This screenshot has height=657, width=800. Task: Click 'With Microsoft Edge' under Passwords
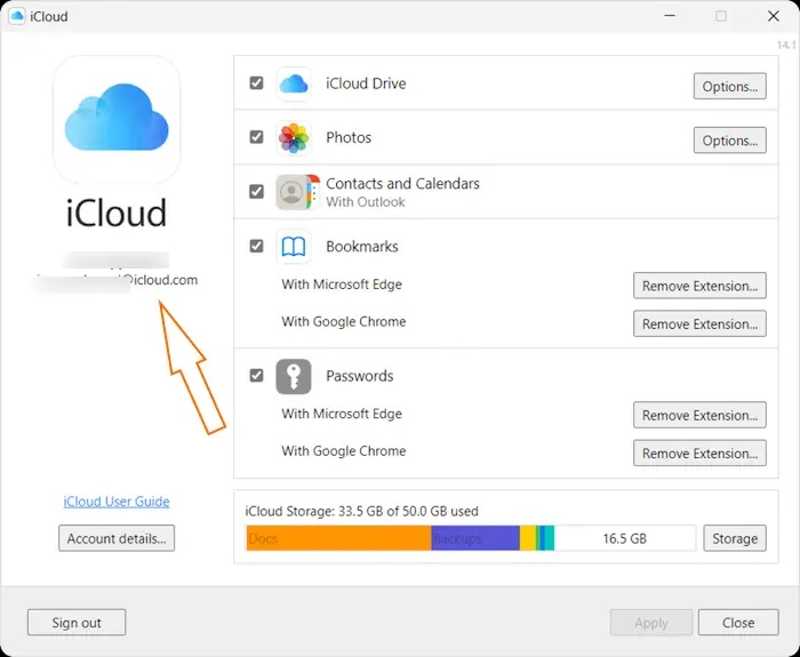[x=342, y=414]
